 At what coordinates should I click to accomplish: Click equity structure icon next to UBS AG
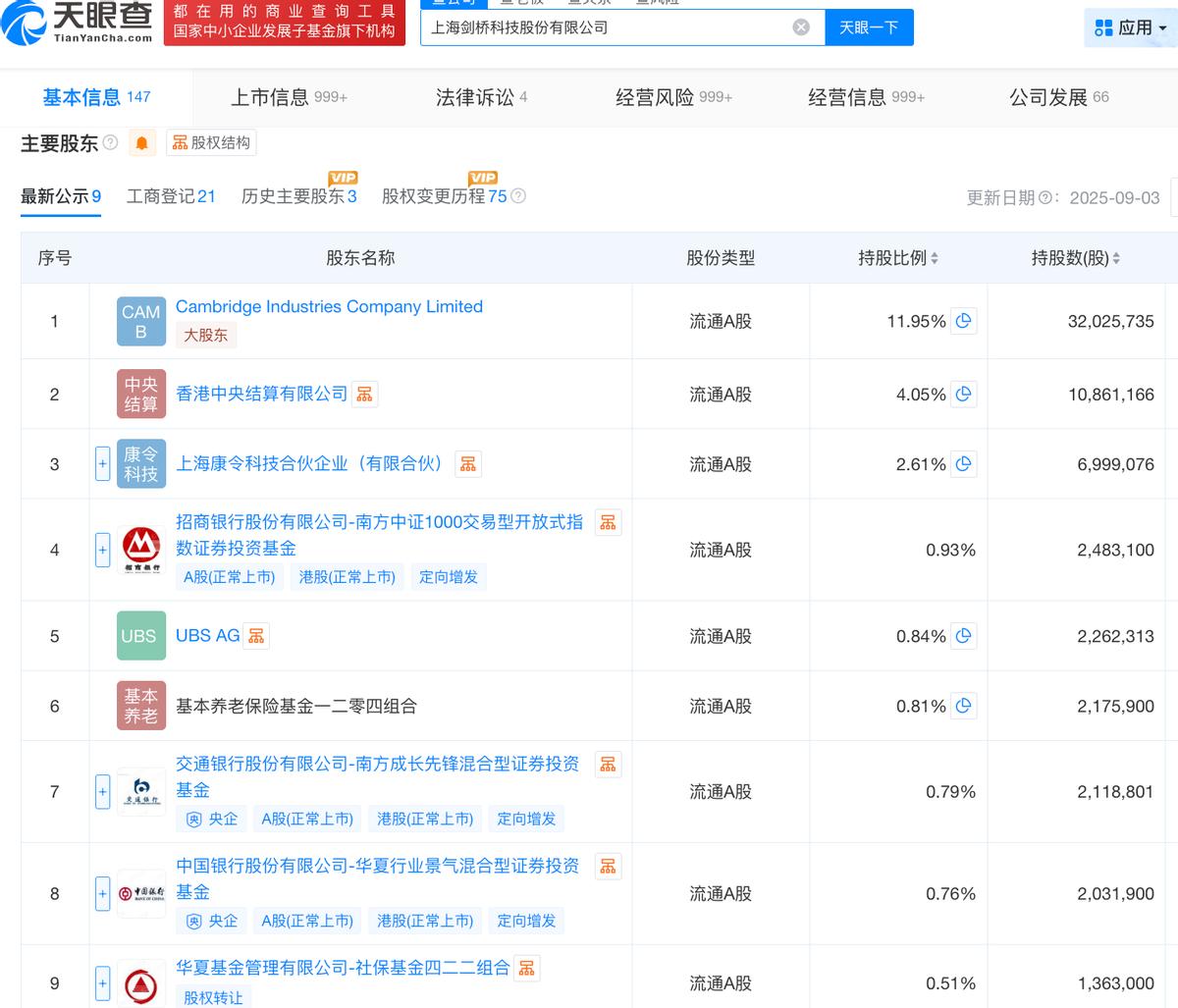[x=256, y=636]
